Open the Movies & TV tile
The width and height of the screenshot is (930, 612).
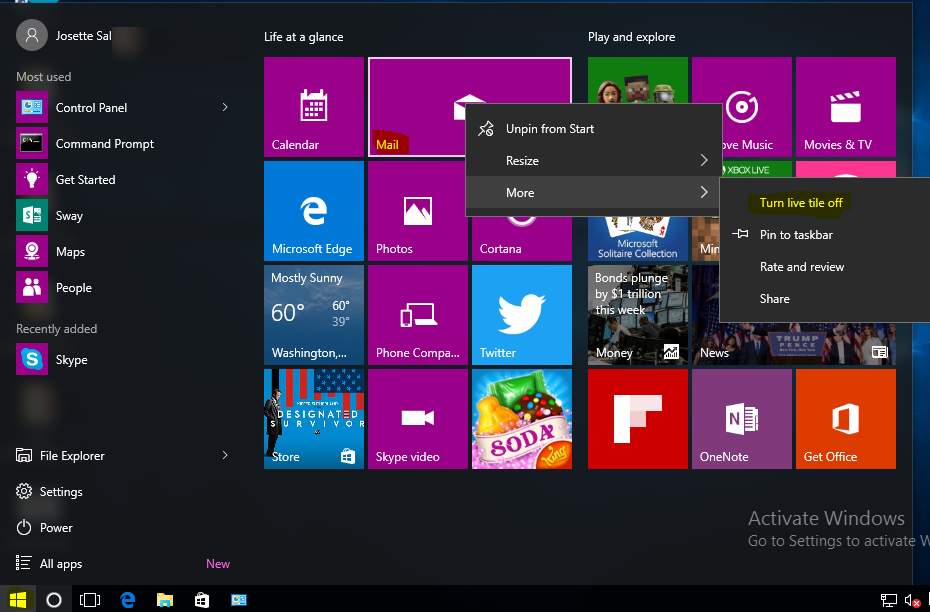pyautogui.click(x=846, y=107)
